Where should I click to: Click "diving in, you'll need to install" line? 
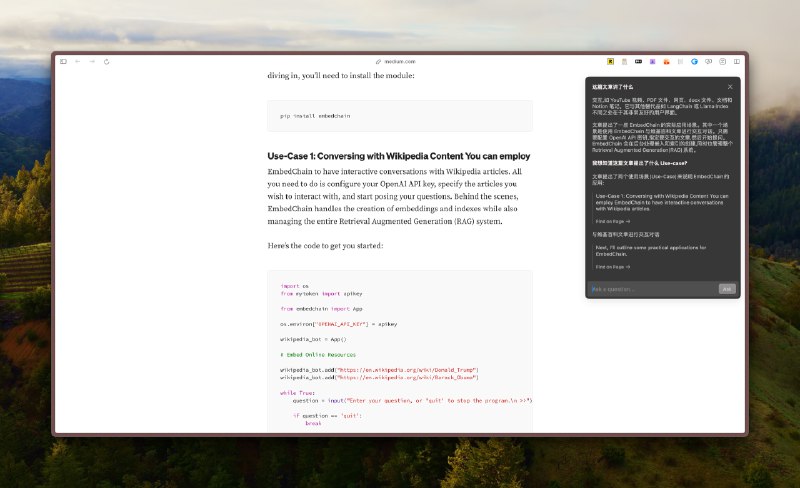[x=341, y=76]
